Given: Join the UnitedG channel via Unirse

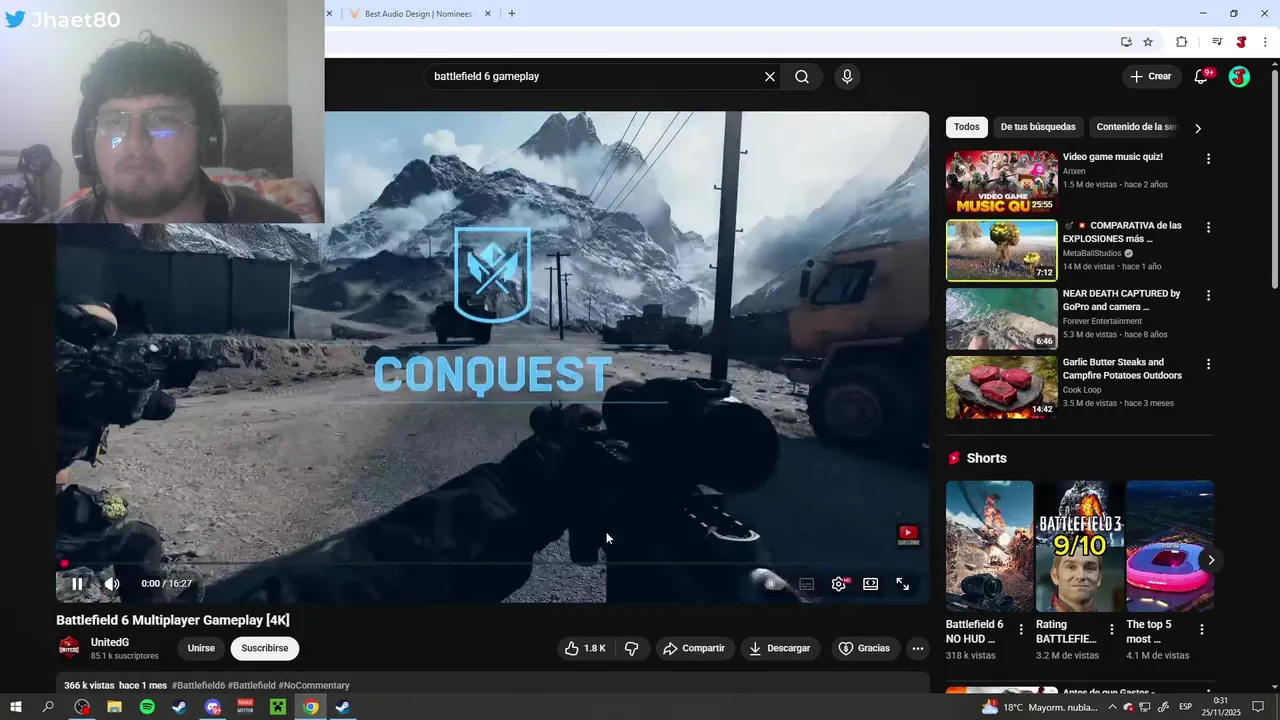Looking at the screenshot, I should point(201,648).
